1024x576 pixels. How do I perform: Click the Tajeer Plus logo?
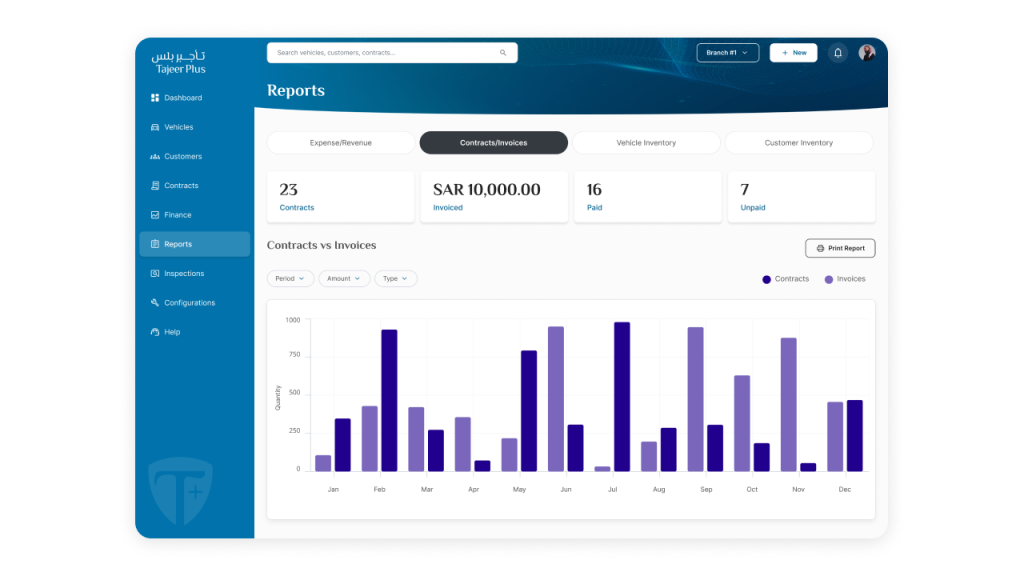point(180,63)
